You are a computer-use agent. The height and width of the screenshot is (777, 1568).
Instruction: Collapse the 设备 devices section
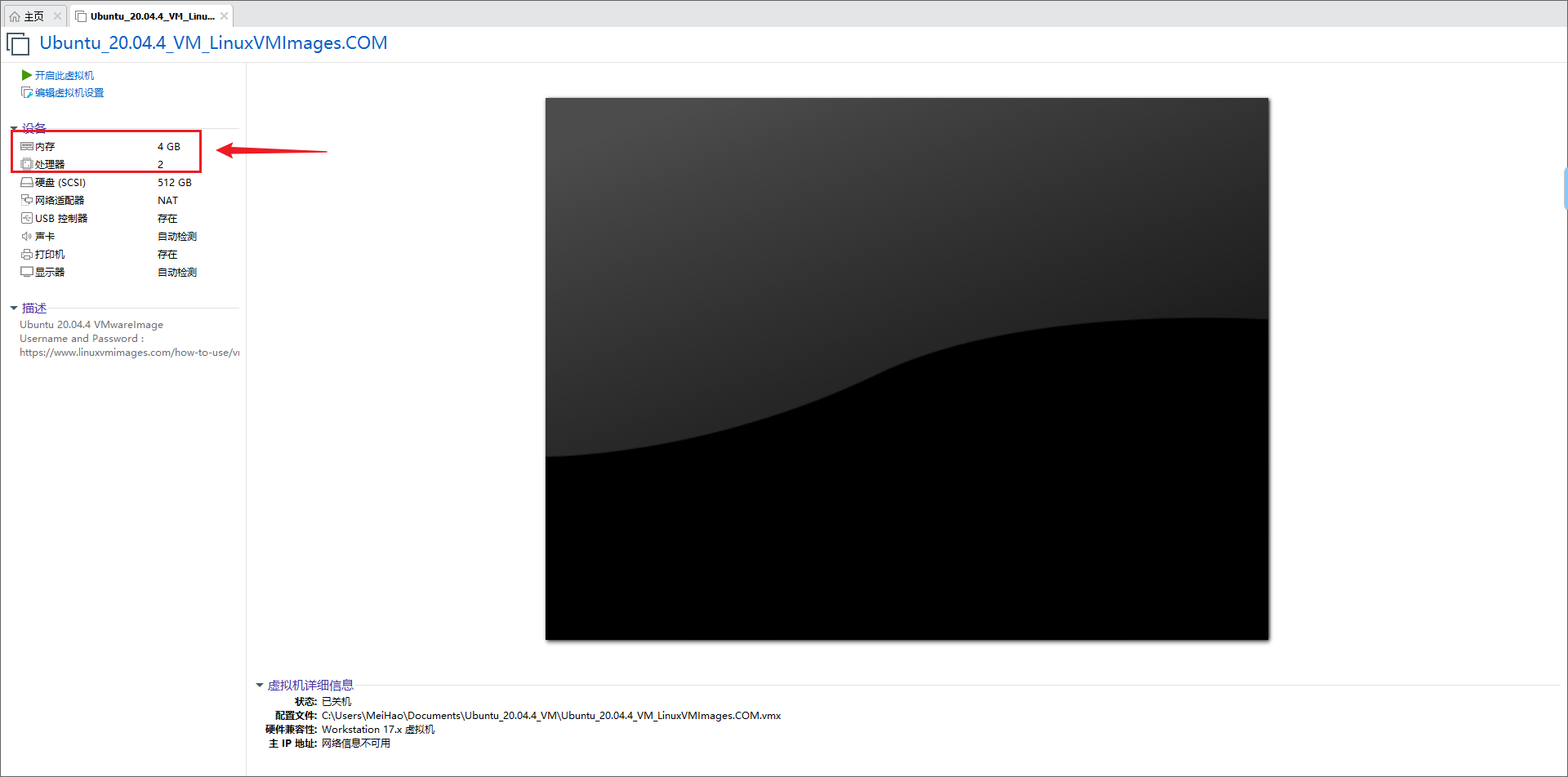click(14, 129)
